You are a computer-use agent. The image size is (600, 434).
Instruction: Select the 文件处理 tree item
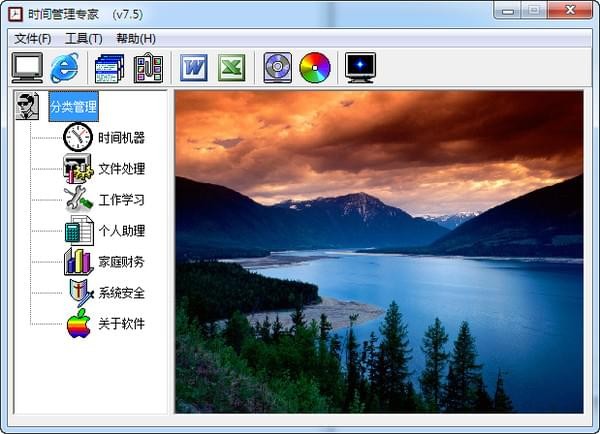(x=121, y=169)
